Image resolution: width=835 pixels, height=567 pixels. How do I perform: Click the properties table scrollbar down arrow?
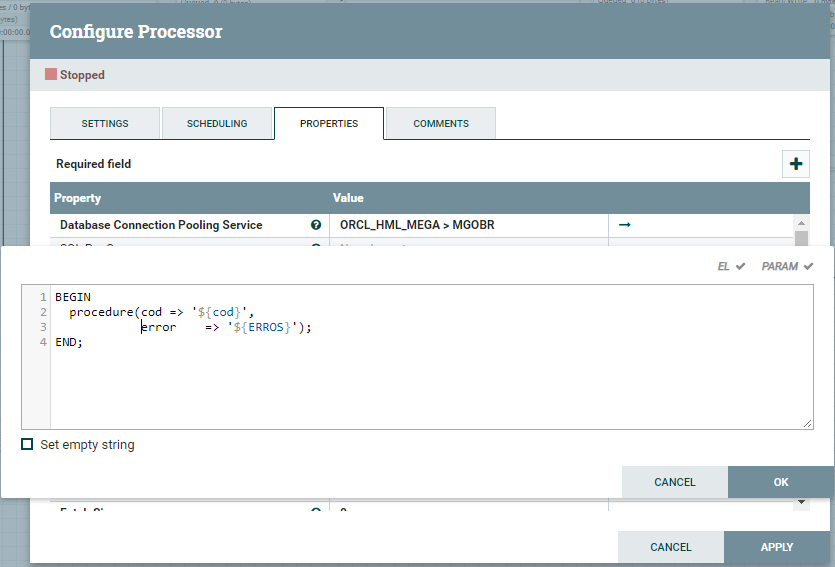pos(801,502)
